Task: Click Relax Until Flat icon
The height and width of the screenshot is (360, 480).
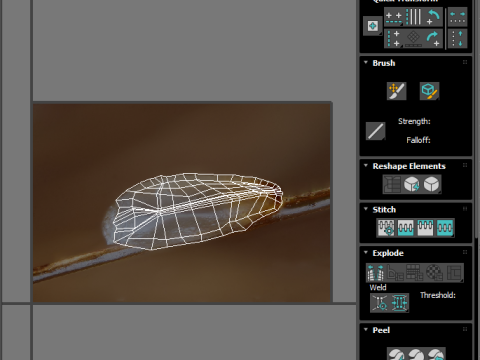Action: (412, 184)
